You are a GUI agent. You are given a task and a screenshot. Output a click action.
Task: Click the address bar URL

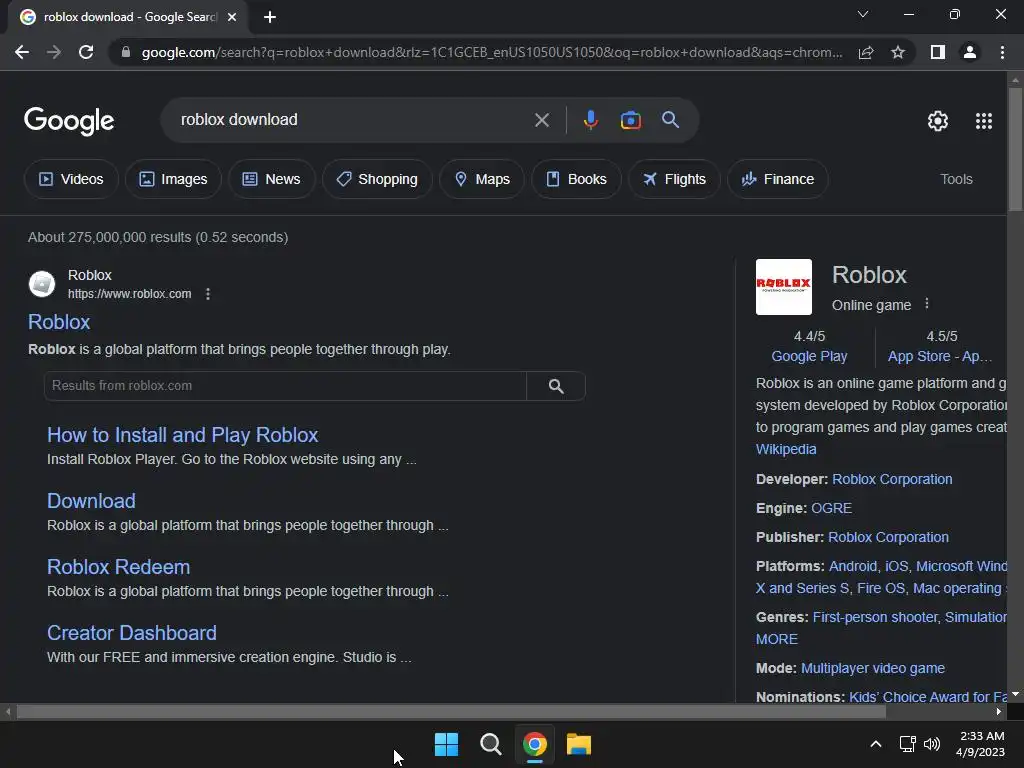pos(492,52)
